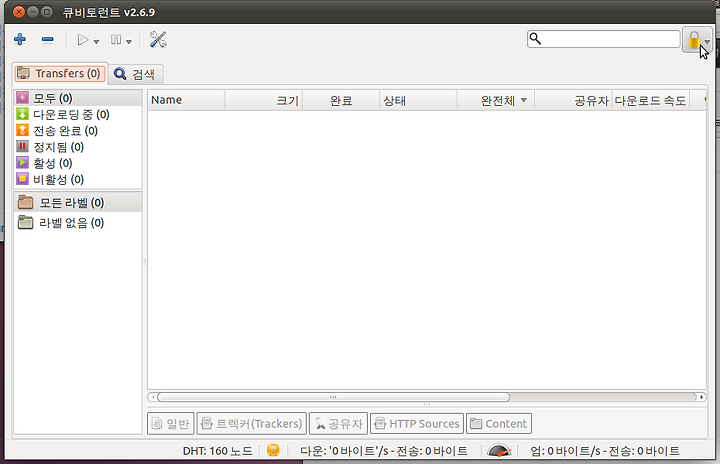Click the orange completed filter icon
This screenshot has width=720, height=464.
click(22, 130)
